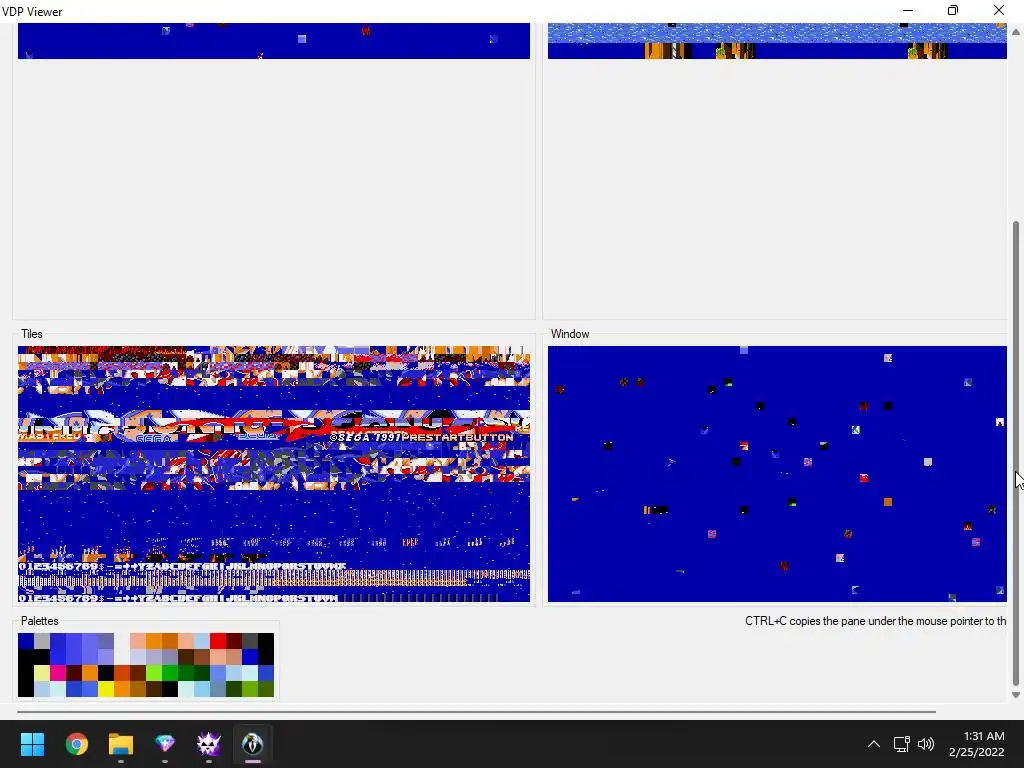The image size is (1024, 768).
Task: Pick the bright yellow palette swatch
Action: tap(106, 689)
